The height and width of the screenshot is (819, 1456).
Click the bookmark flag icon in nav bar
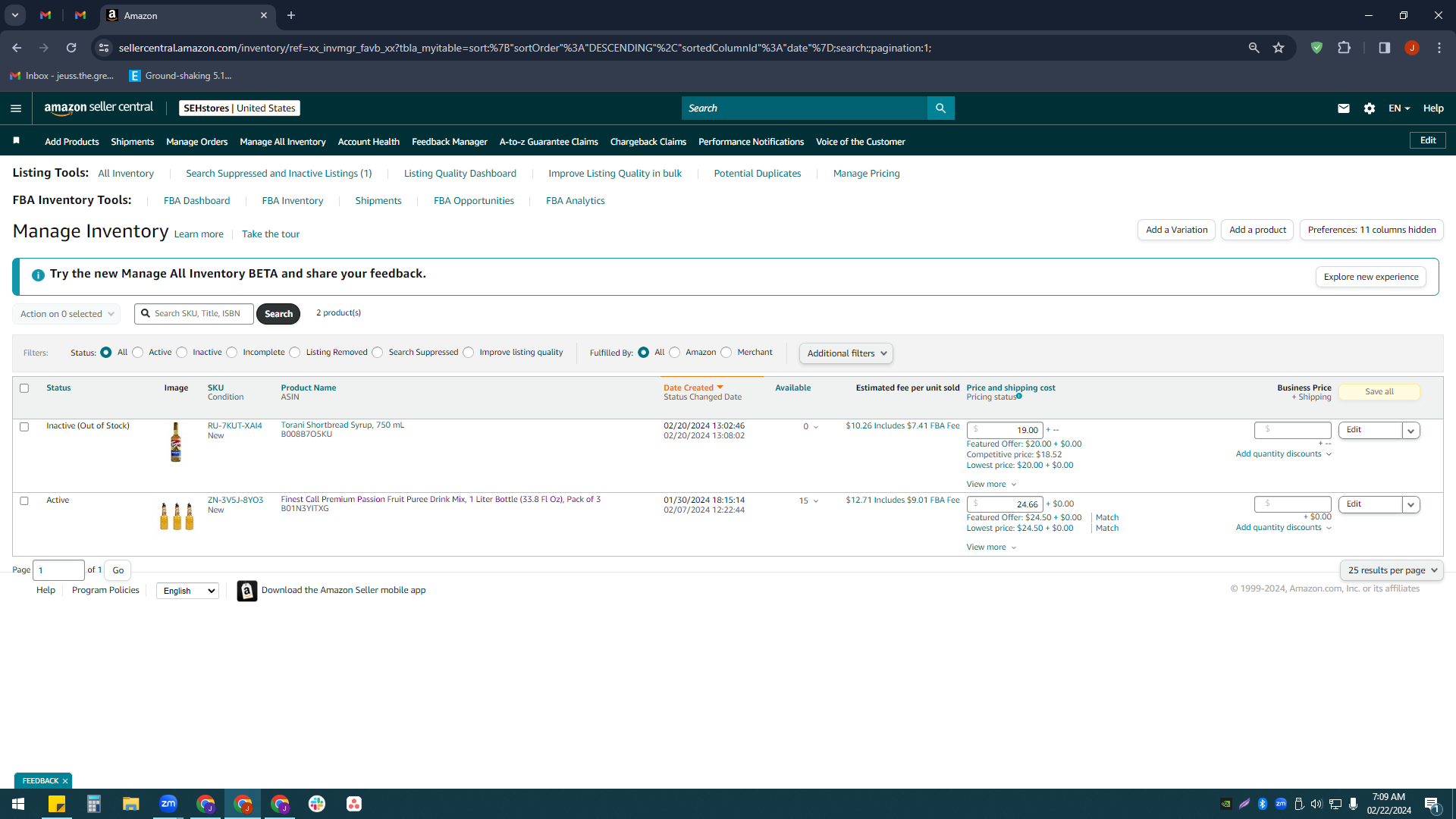point(17,141)
